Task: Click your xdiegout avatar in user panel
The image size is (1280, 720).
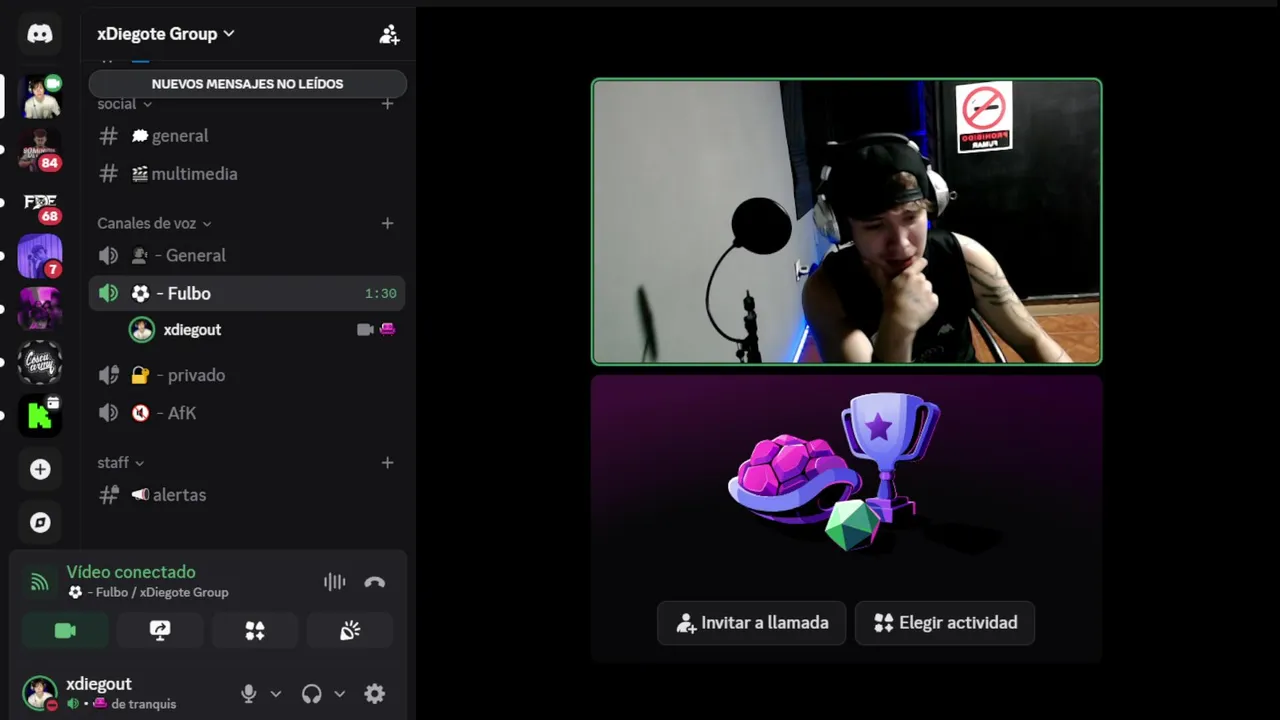Action: [x=40, y=693]
